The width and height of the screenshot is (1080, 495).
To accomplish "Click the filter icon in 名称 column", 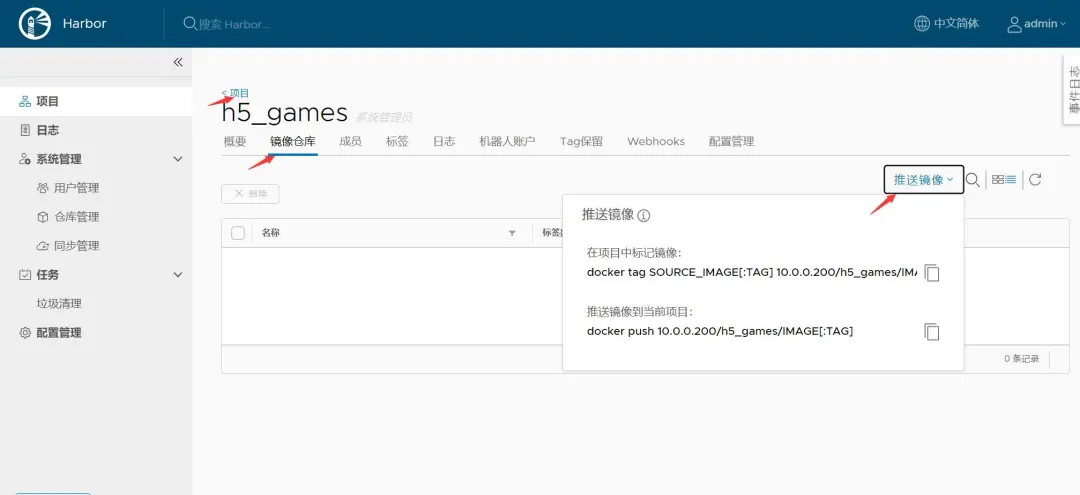I will (512, 233).
